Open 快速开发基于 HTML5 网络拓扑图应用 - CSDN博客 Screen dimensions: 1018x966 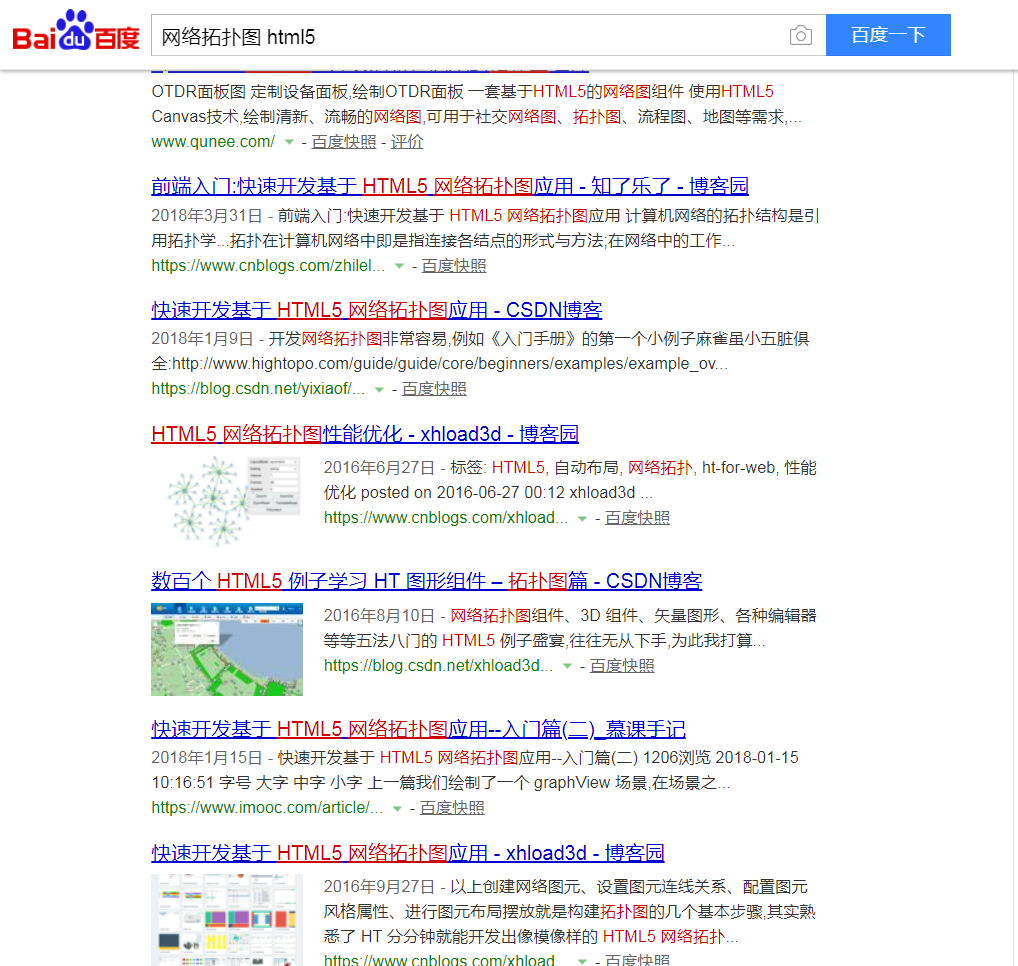click(377, 310)
